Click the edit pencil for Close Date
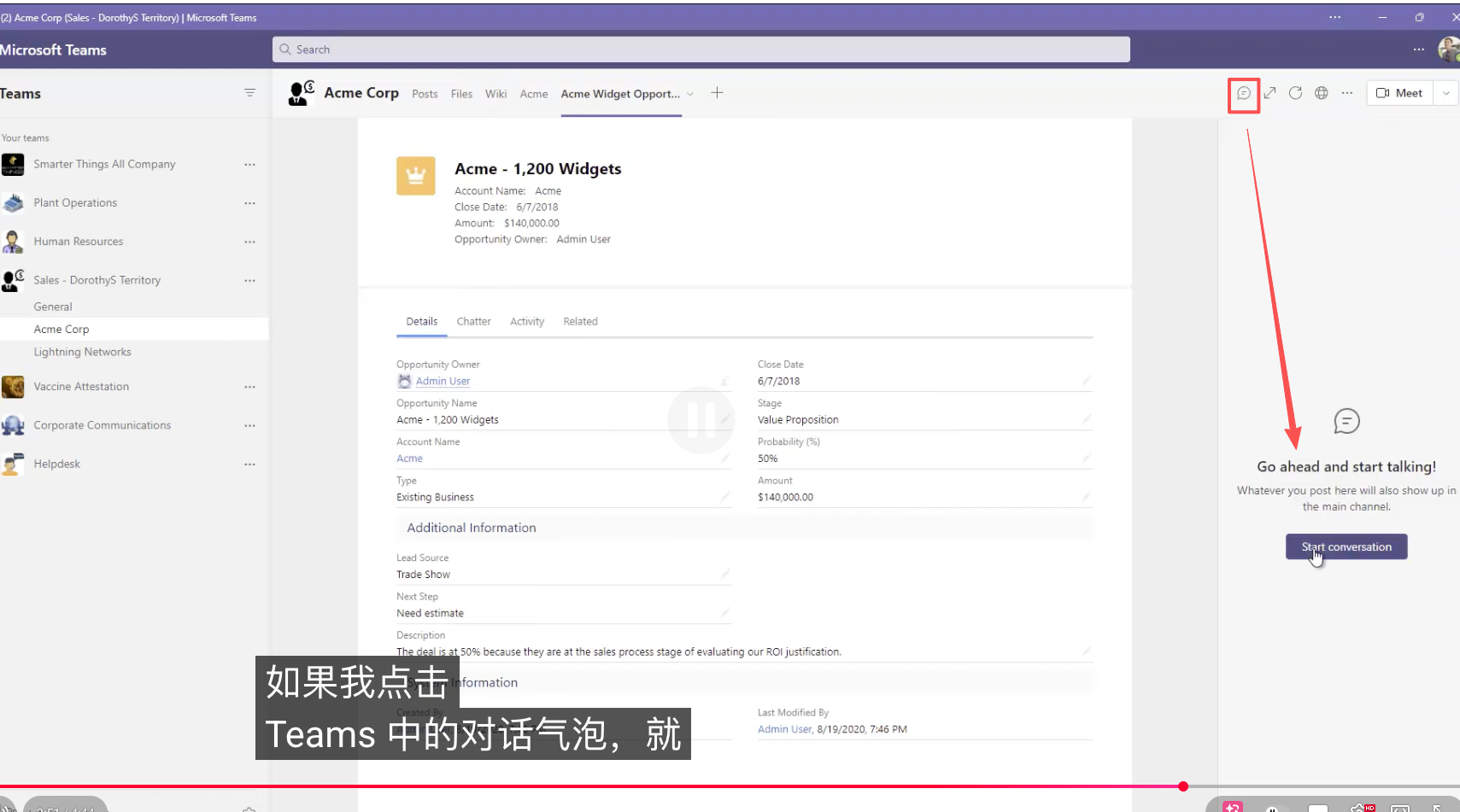 click(x=1086, y=381)
